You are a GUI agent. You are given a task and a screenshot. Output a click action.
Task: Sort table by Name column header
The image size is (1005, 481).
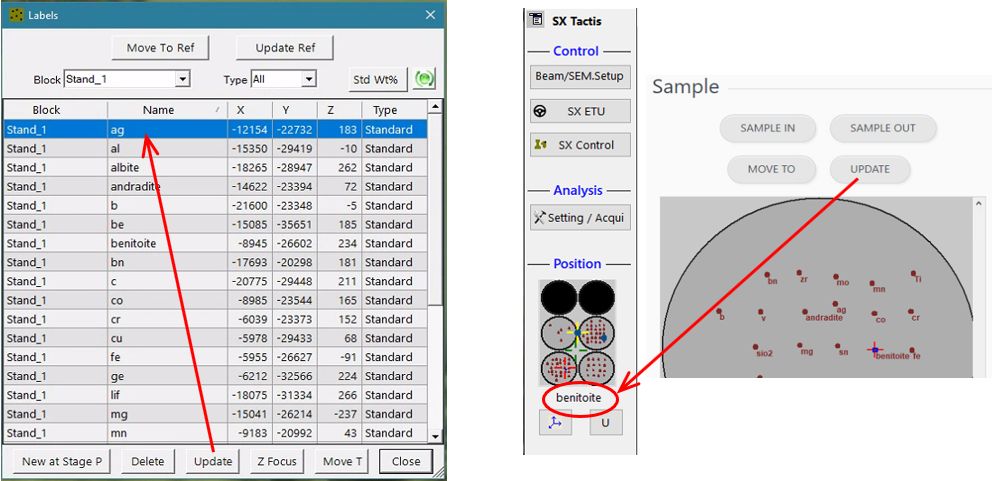coord(166,110)
